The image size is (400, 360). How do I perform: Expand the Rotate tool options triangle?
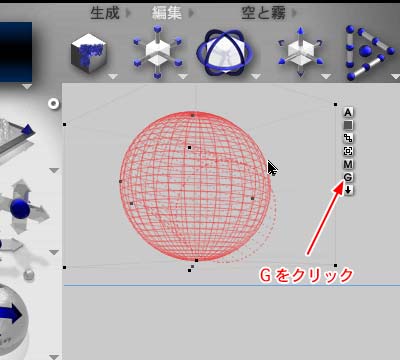point(256,77)
